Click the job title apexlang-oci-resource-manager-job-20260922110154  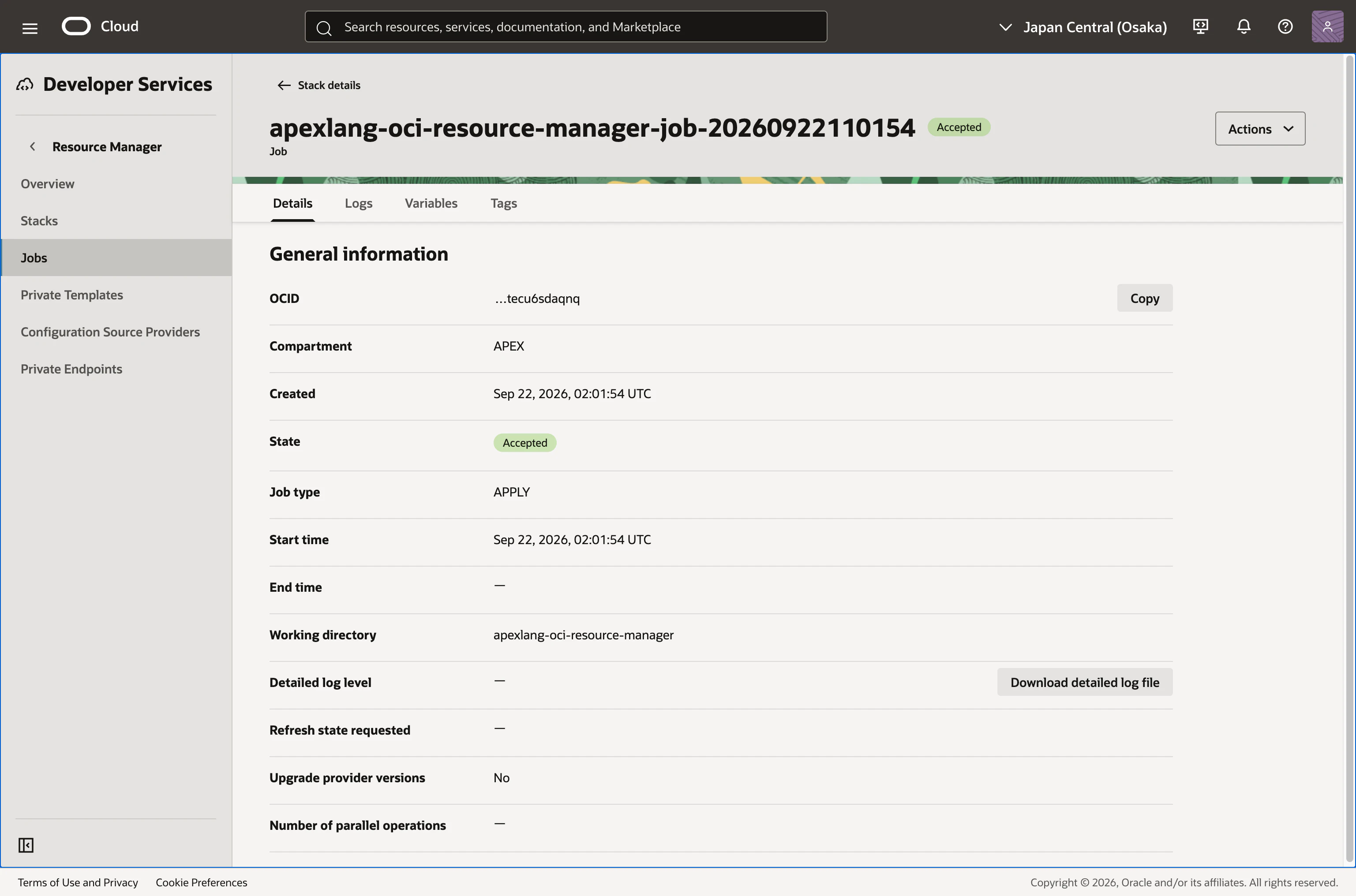coord(592,127)
